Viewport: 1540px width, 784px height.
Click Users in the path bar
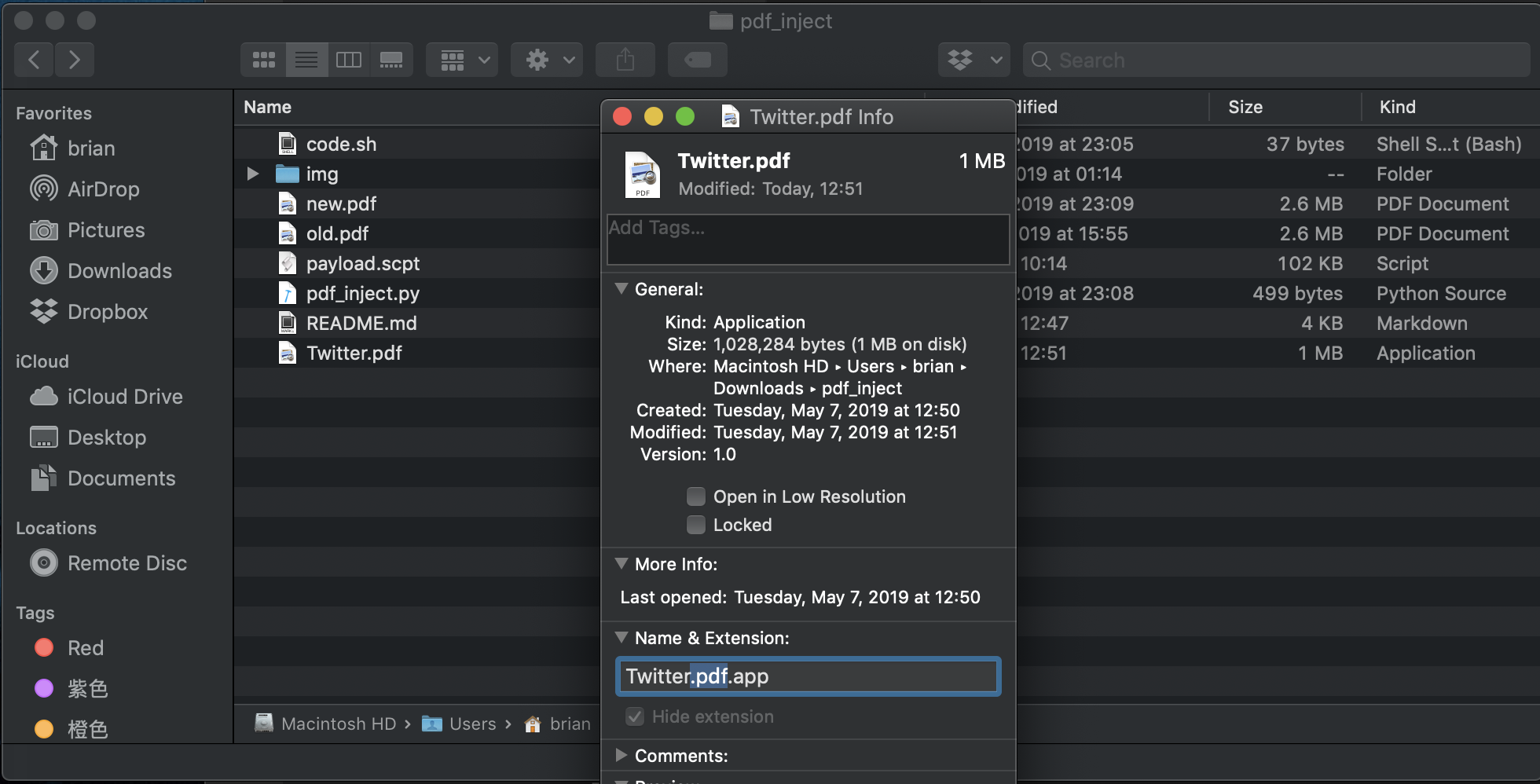click(x=459, y=724)
